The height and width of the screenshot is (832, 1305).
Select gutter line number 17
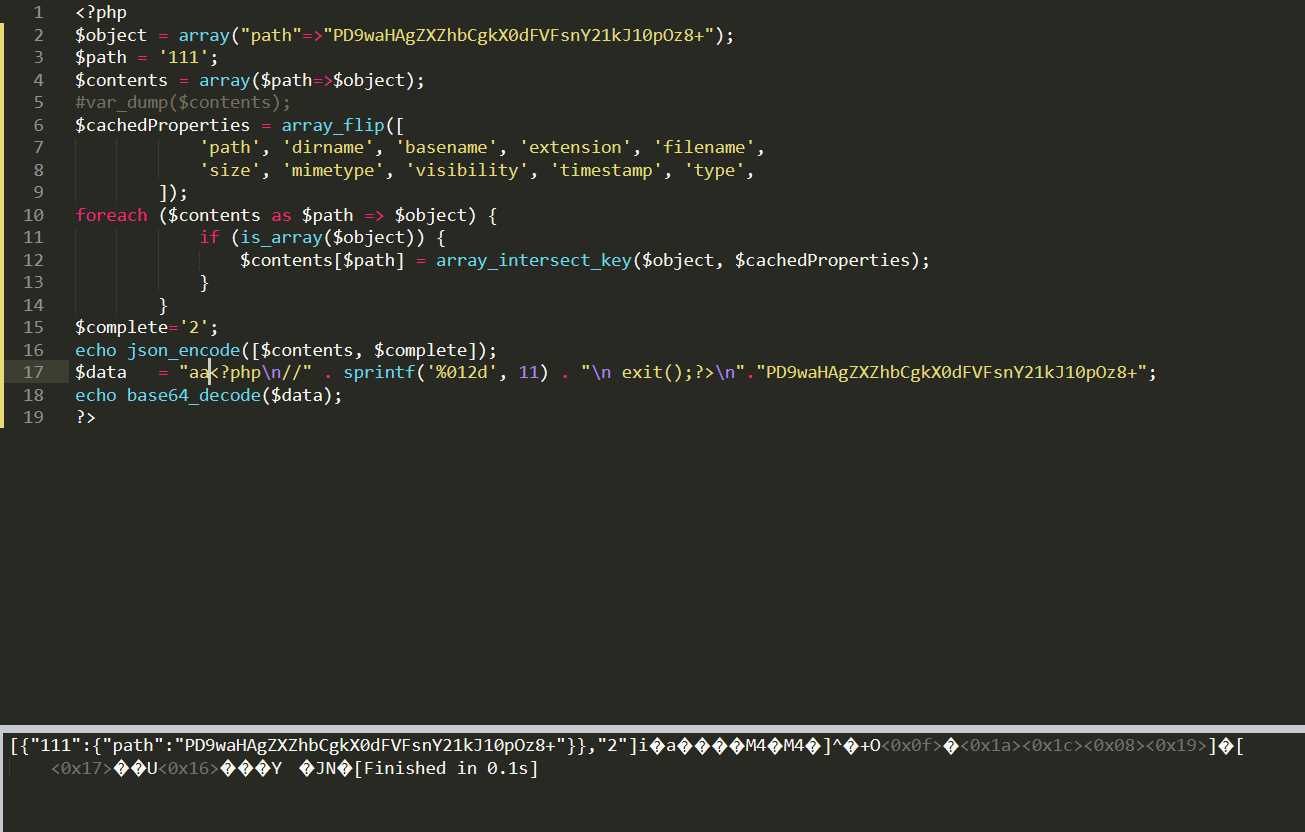coord(33,373)
